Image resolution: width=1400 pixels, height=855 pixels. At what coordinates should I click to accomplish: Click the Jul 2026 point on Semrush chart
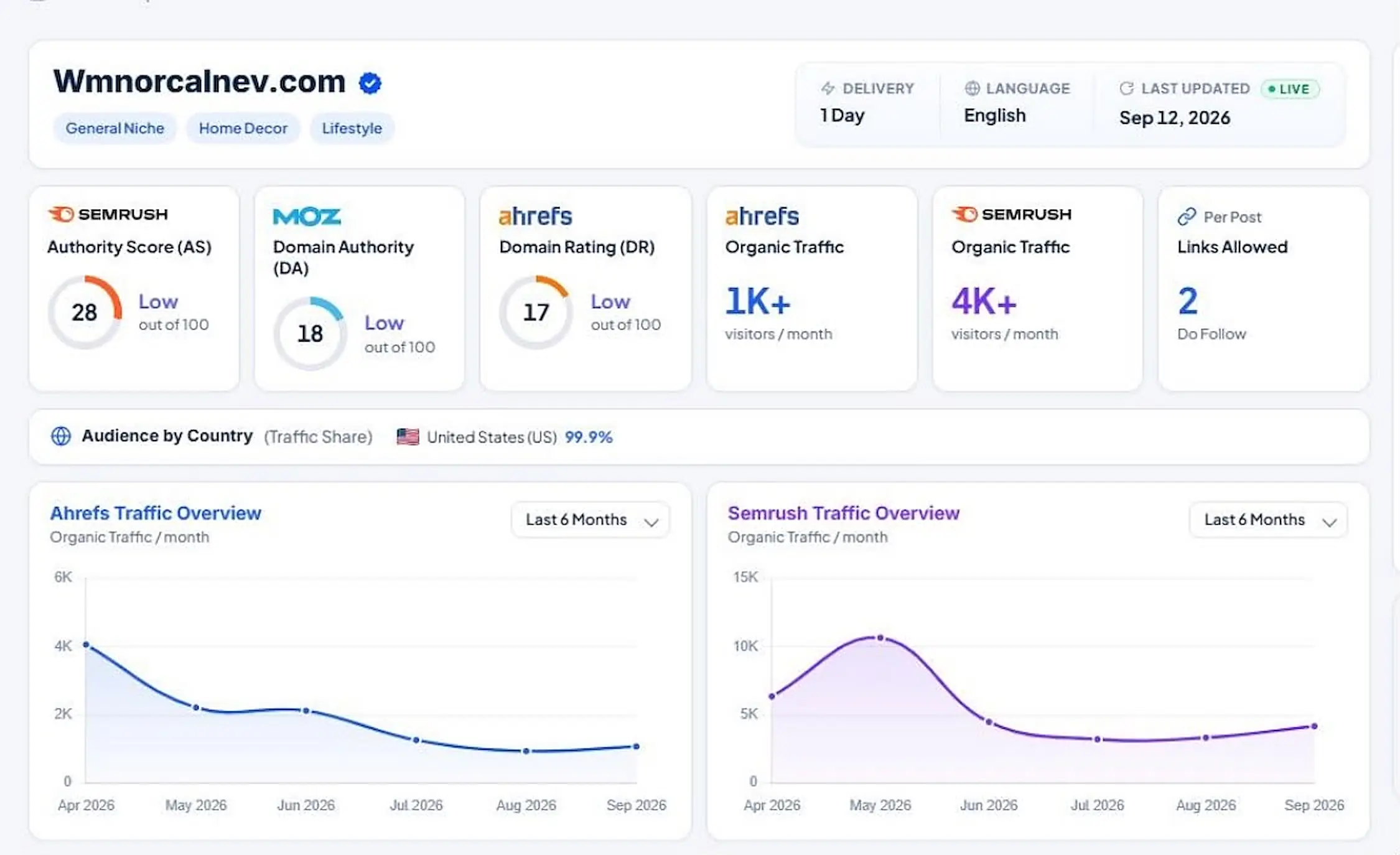click(1098, 739)
